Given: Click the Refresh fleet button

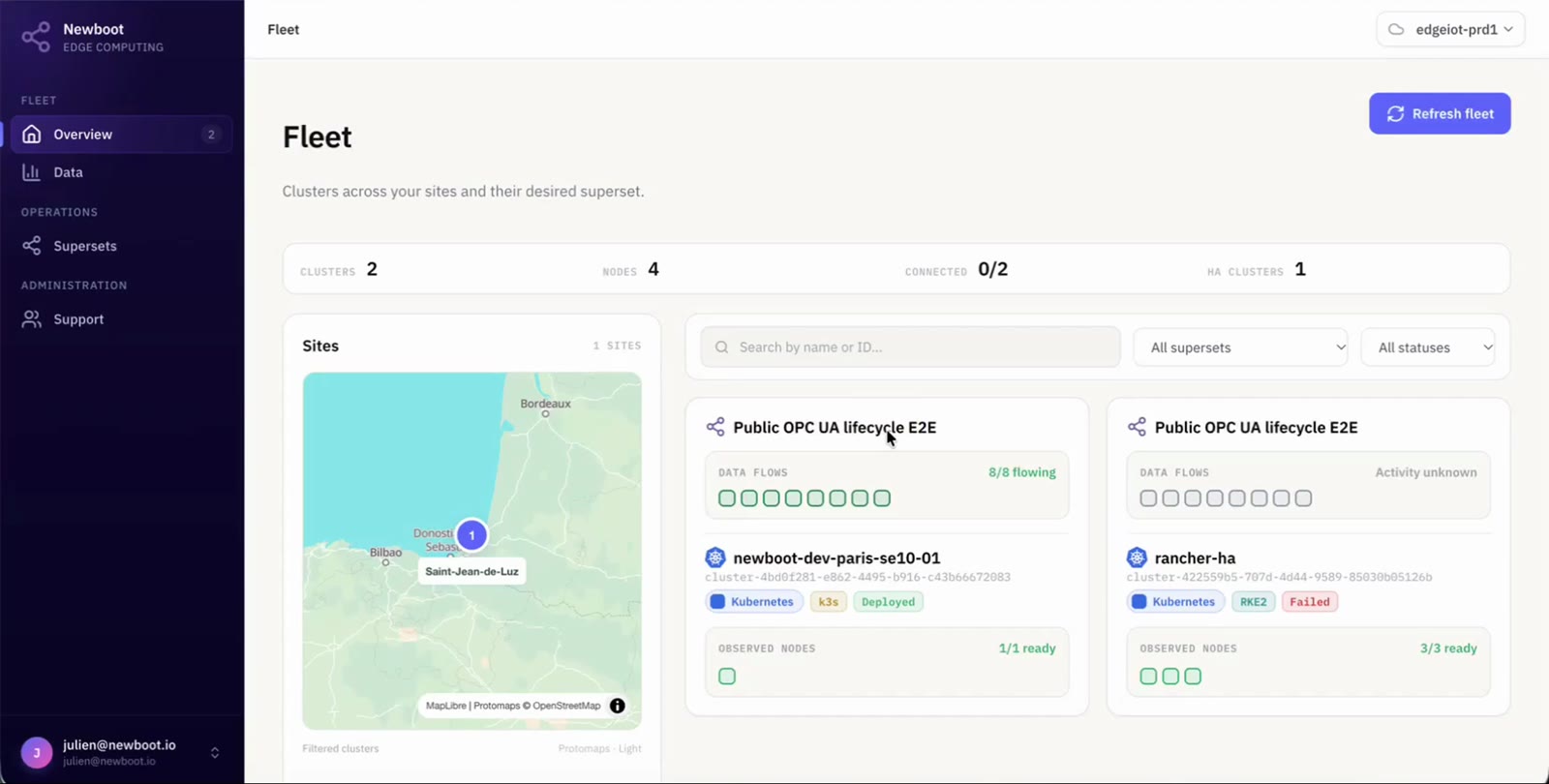Looking at the screenshot, I should tap(1440, 113).
